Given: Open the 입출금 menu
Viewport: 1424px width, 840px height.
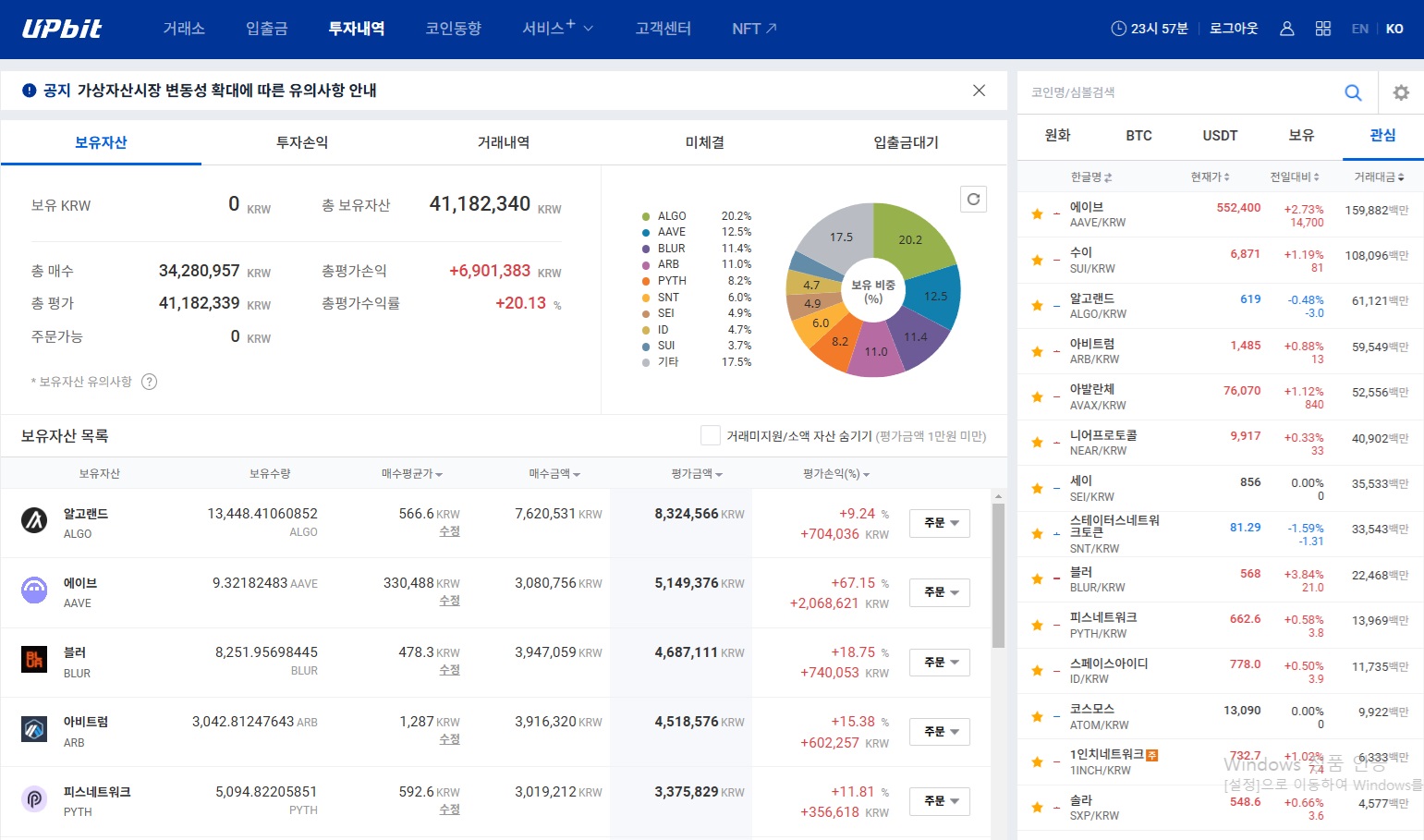Looking at the screenshot, I should 266,29.
